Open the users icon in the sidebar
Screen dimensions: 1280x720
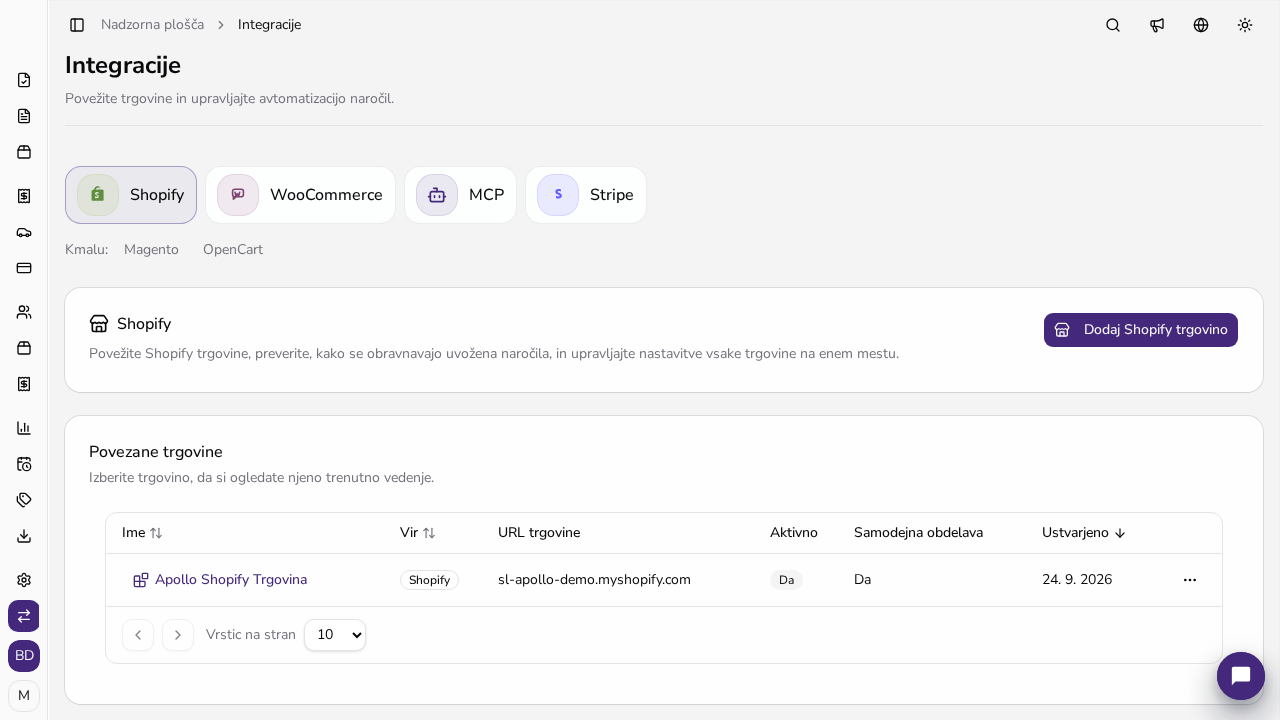24,312
